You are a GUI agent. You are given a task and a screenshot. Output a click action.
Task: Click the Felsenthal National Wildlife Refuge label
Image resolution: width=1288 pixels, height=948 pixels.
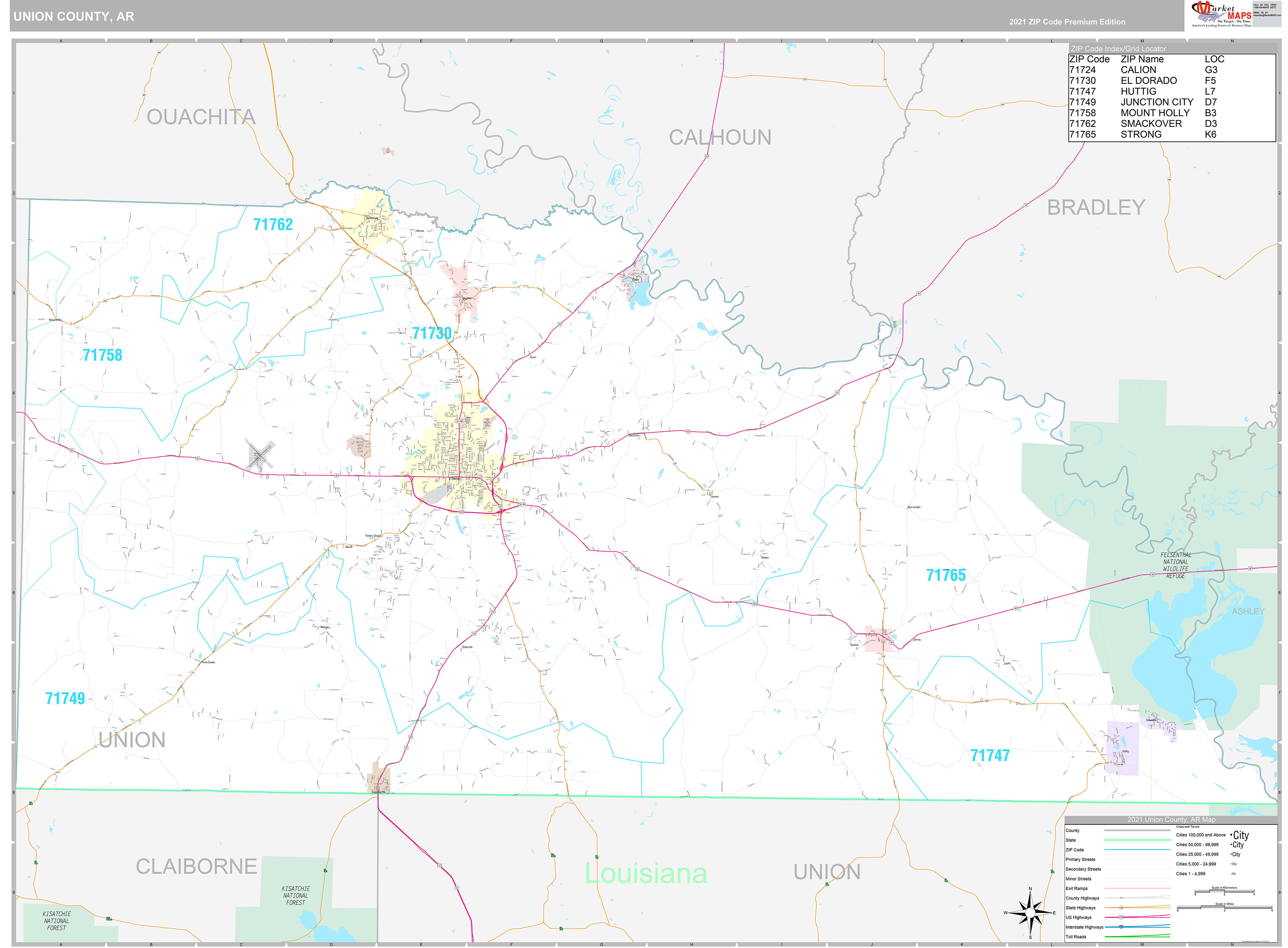[x=1176, y=565]
